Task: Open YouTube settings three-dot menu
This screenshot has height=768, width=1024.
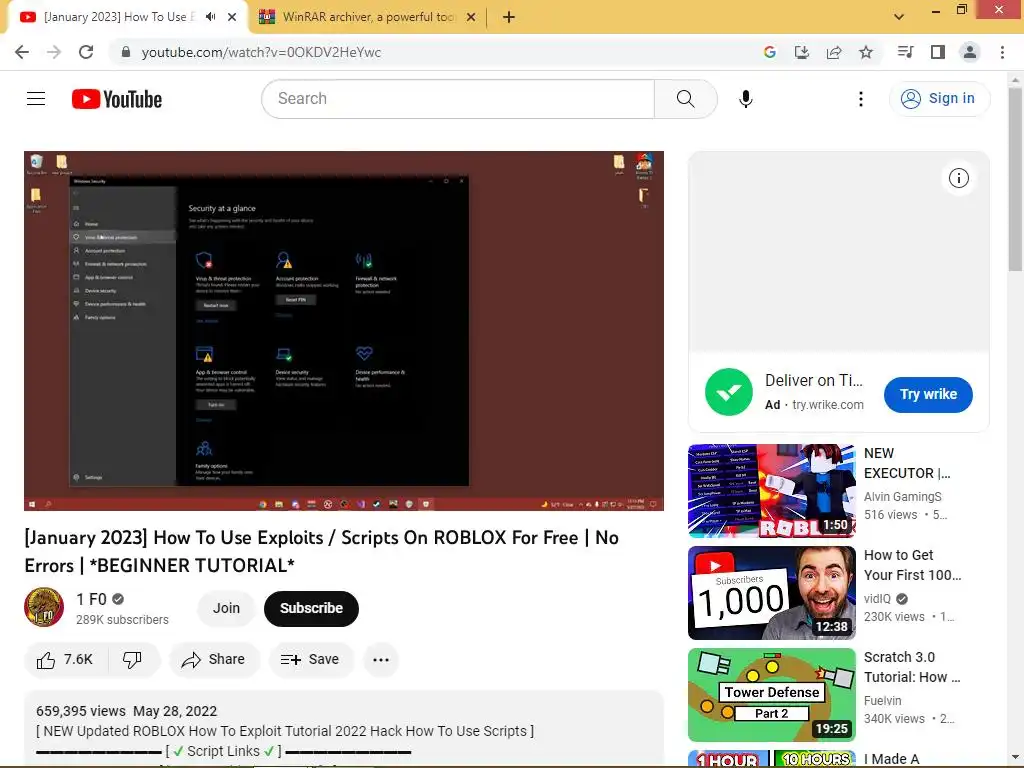Action: pyautogui.click(x=861, y=99)
